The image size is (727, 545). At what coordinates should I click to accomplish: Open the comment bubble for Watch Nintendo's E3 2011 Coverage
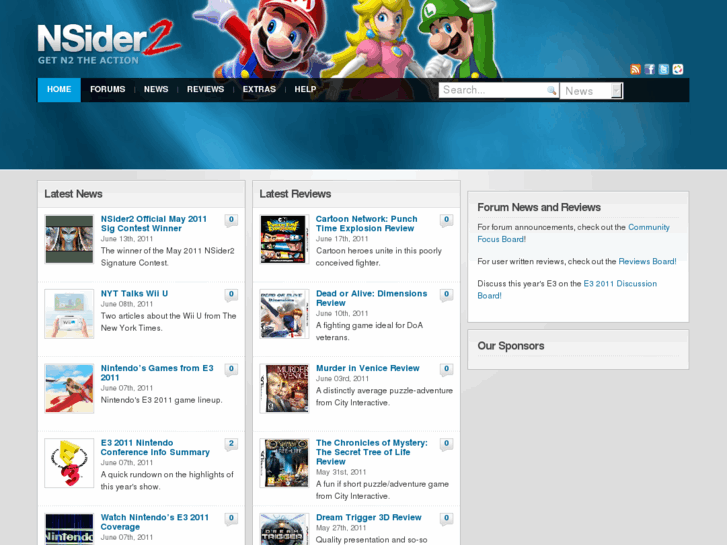click(231, 519)
